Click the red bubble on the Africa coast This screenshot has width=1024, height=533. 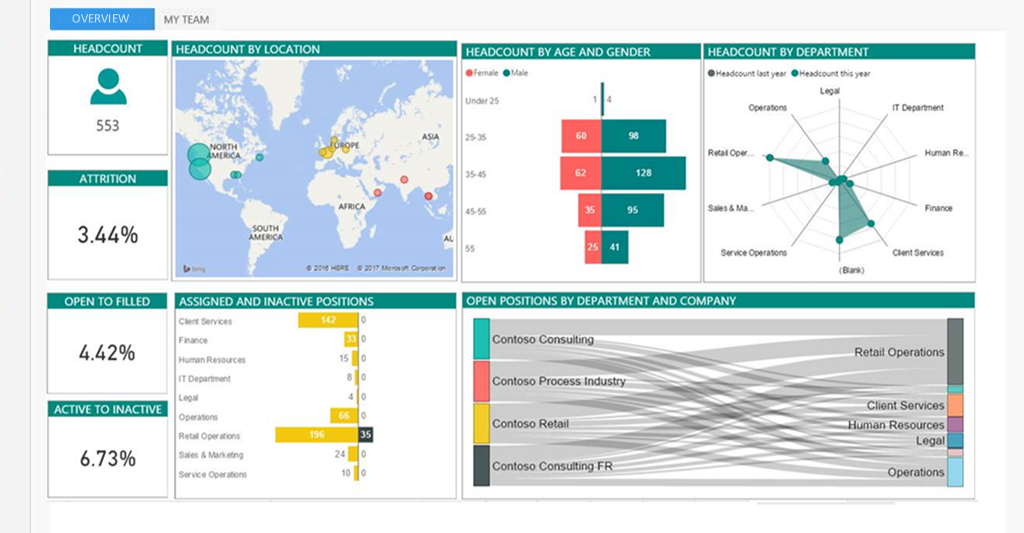[377, 193]
